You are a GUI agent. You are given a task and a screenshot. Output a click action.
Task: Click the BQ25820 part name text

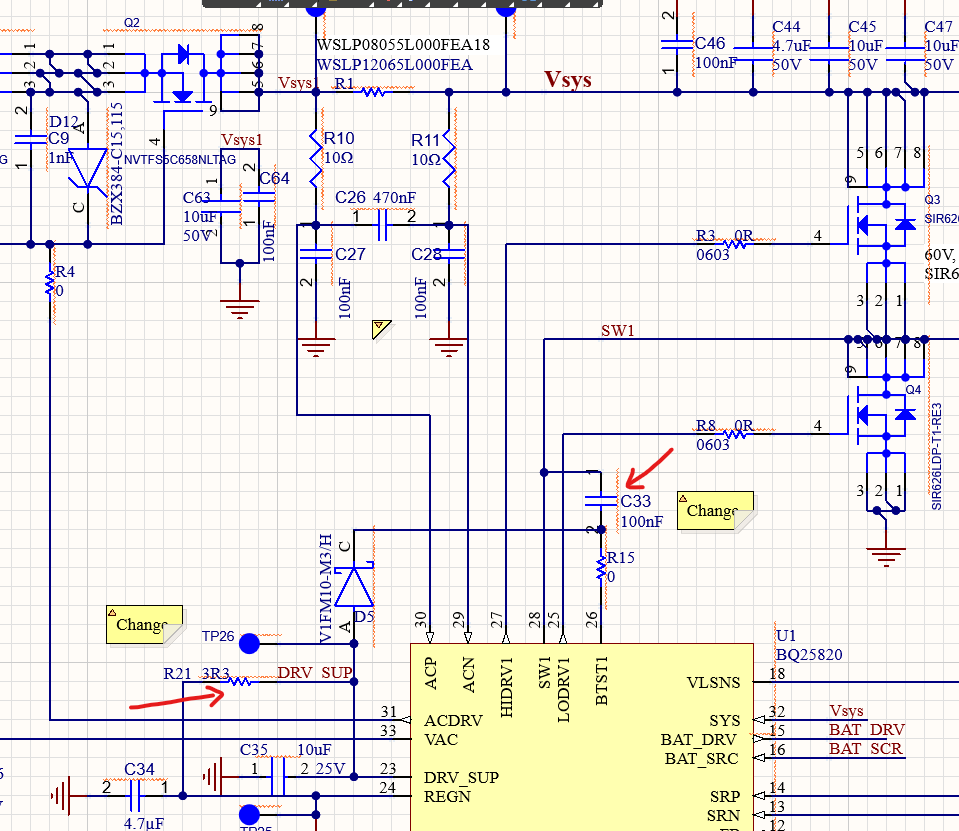(x=809, y=654)
